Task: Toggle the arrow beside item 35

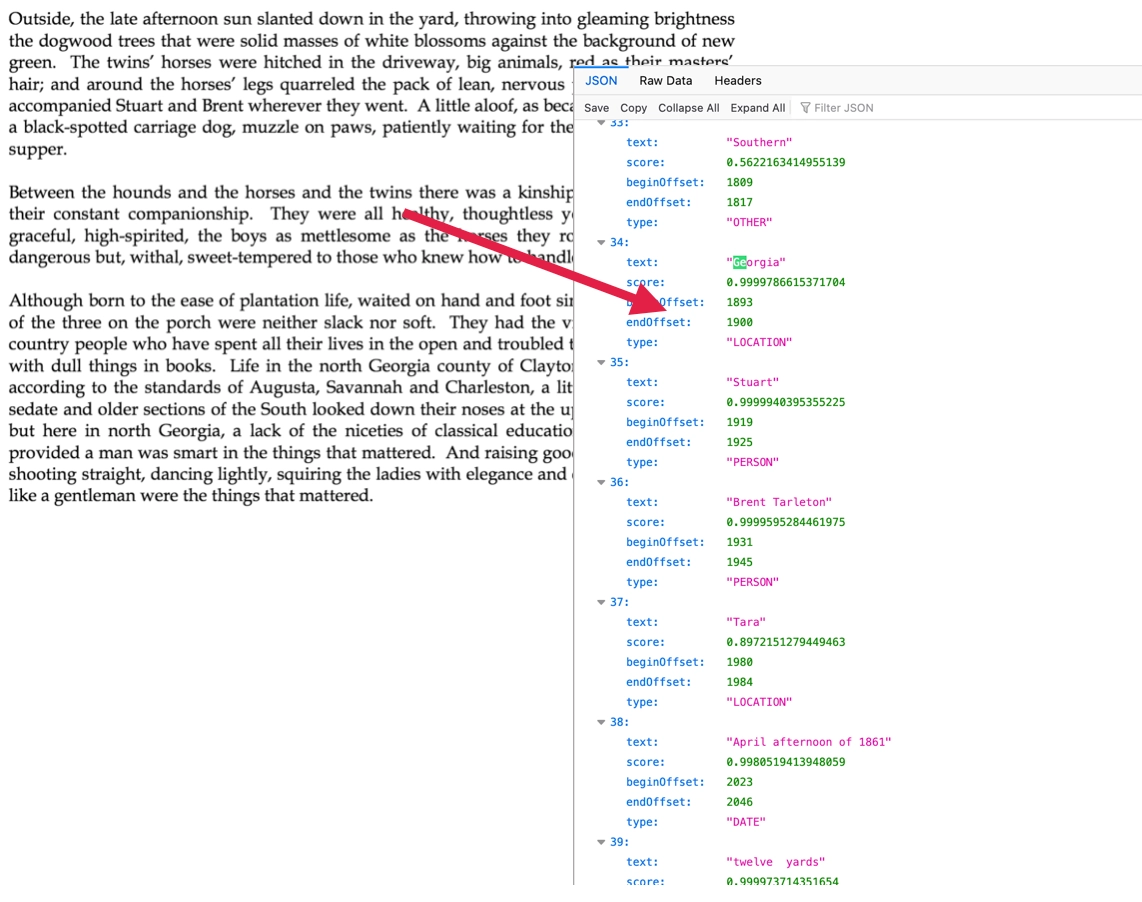Action: [601, 362]
